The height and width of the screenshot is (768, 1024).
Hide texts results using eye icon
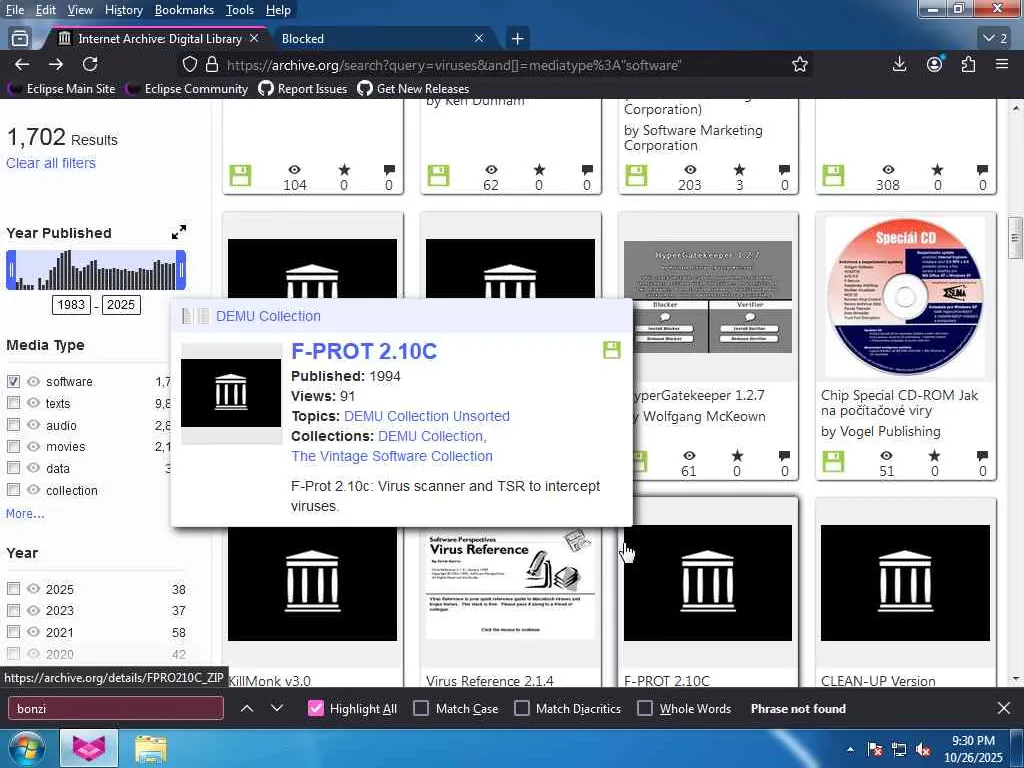pos(33,403)
